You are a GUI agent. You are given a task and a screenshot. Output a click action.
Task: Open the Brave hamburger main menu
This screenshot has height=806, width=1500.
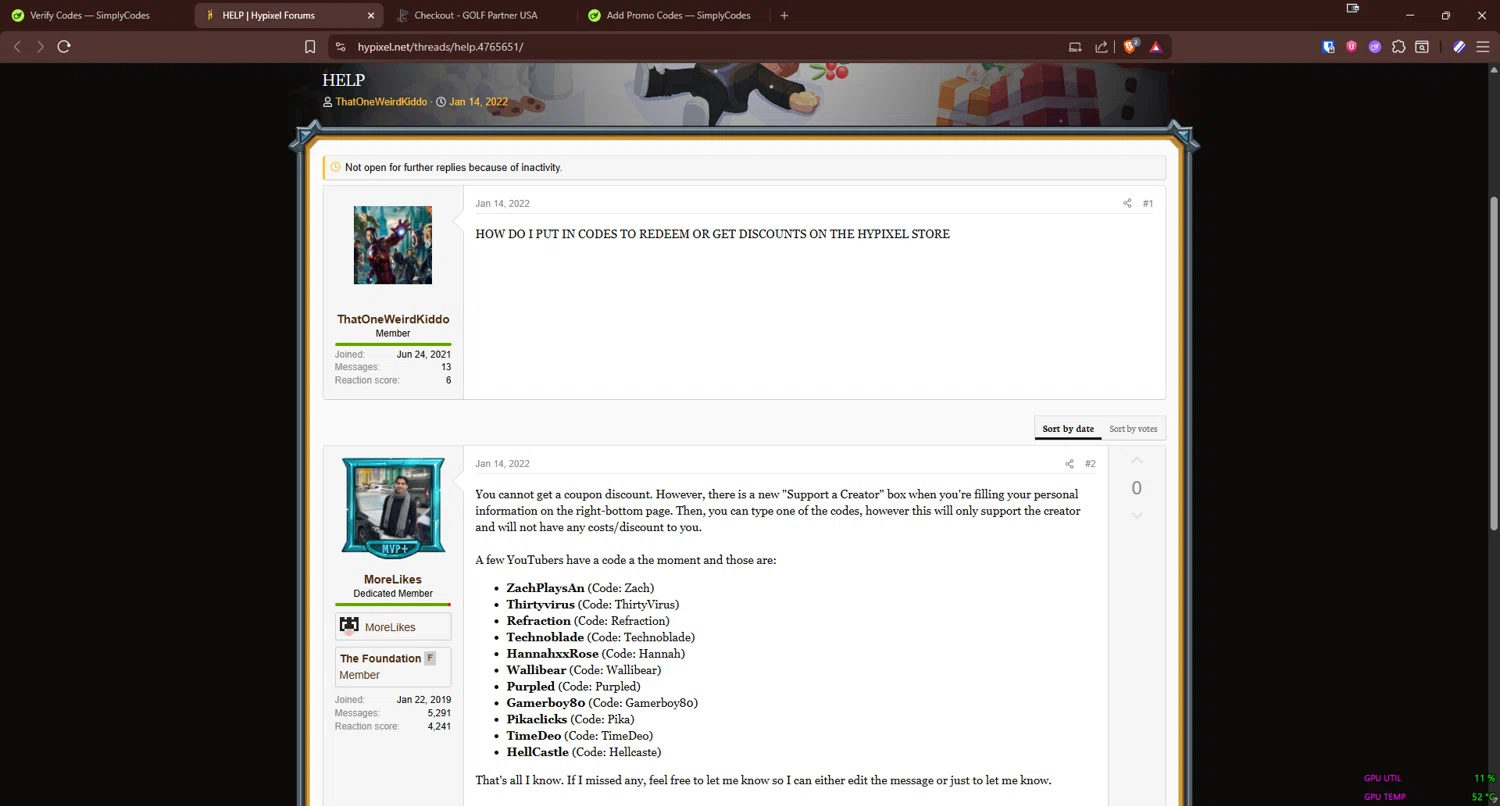[1482, 46]
